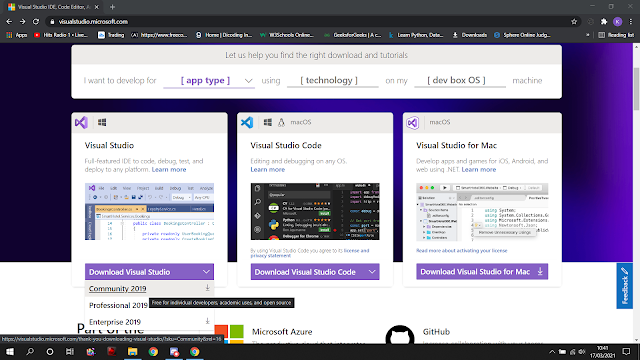Open the Hits Radio 1 bookmark
This screenshot has height=360, width=640.
(x=61, y=35)
